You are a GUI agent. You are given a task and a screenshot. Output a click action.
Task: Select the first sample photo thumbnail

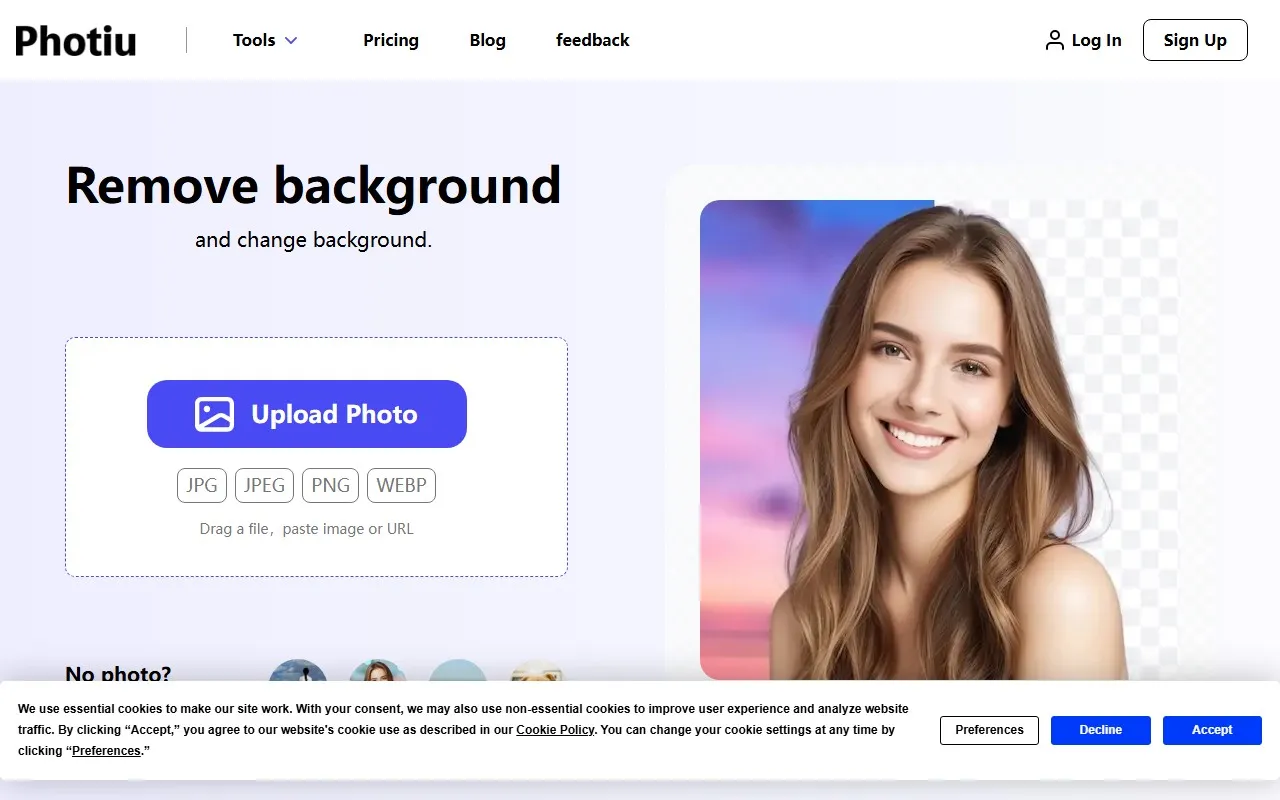point(298,671)
